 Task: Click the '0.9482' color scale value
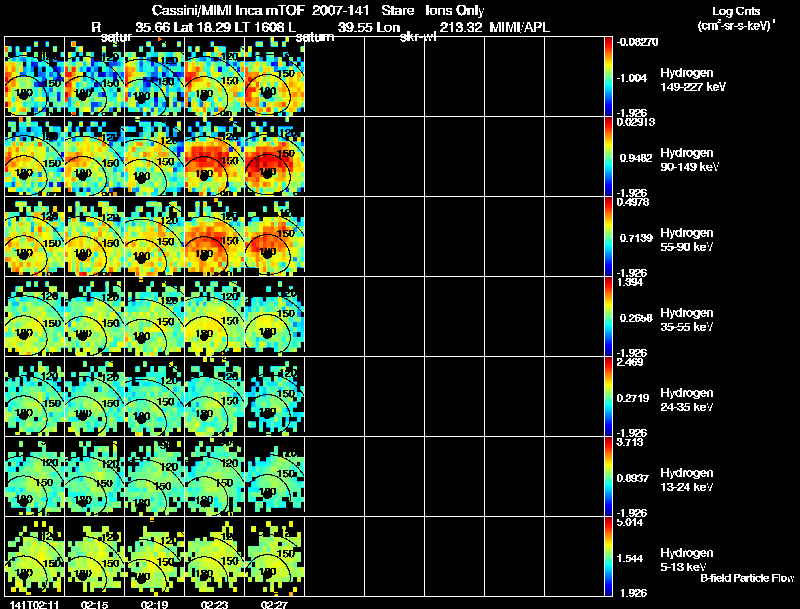(636, 158)
